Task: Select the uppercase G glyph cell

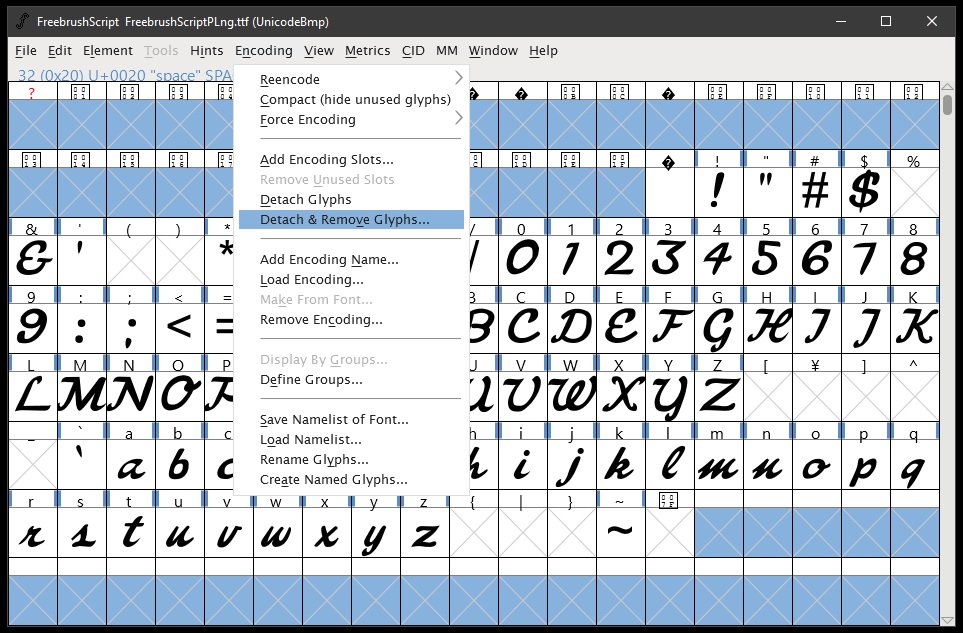Action: pos(719,328)
